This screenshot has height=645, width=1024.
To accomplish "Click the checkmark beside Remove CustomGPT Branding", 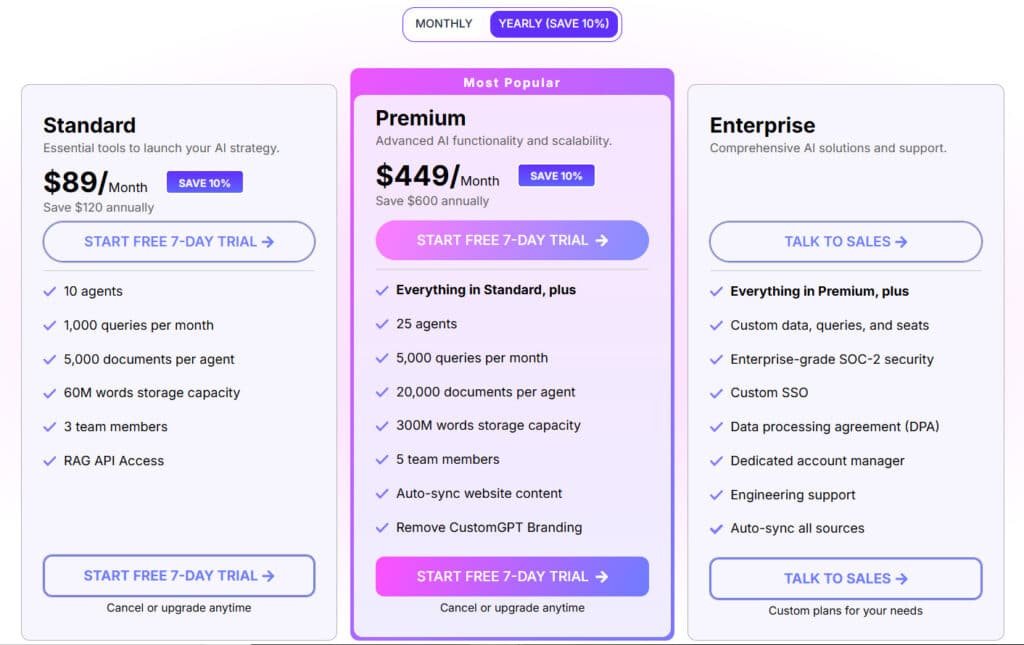I will click(382, 528).
